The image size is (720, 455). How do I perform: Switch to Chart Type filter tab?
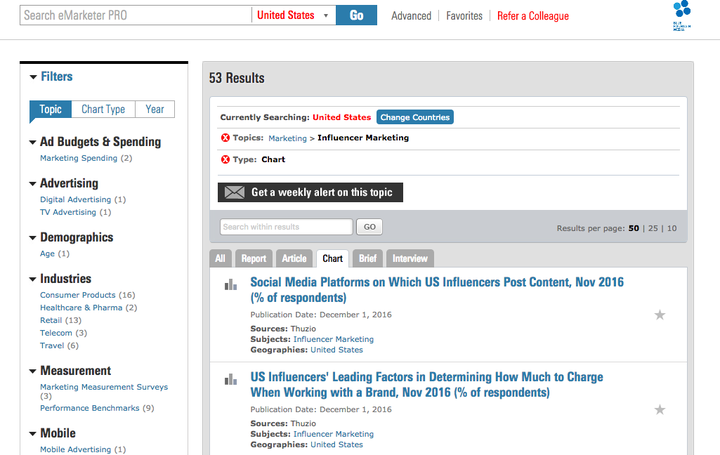point(103,109)
